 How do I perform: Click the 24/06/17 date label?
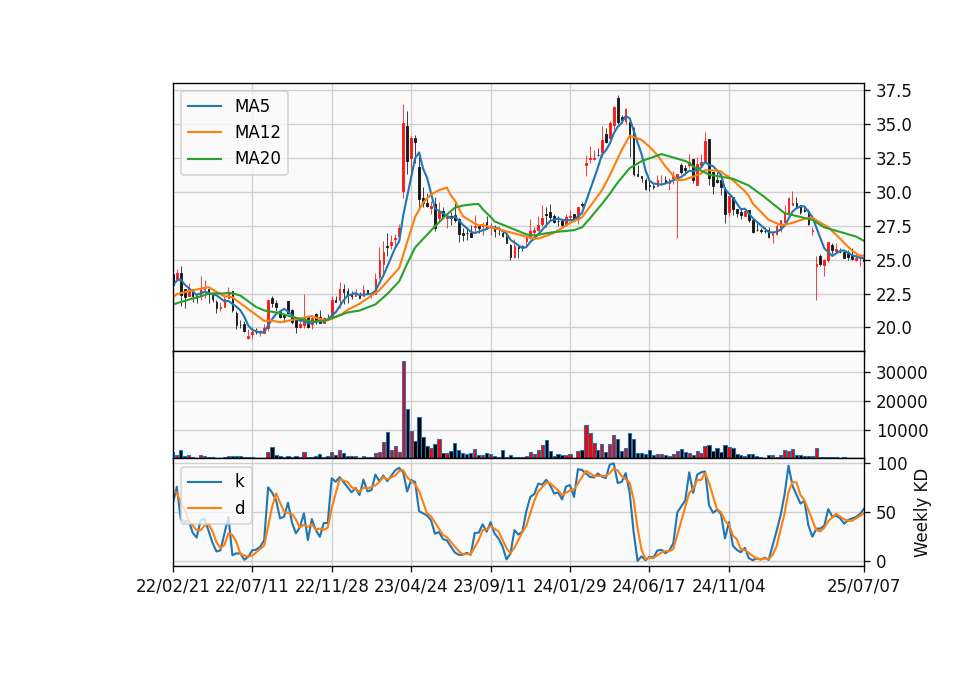[x=648, y=586]
